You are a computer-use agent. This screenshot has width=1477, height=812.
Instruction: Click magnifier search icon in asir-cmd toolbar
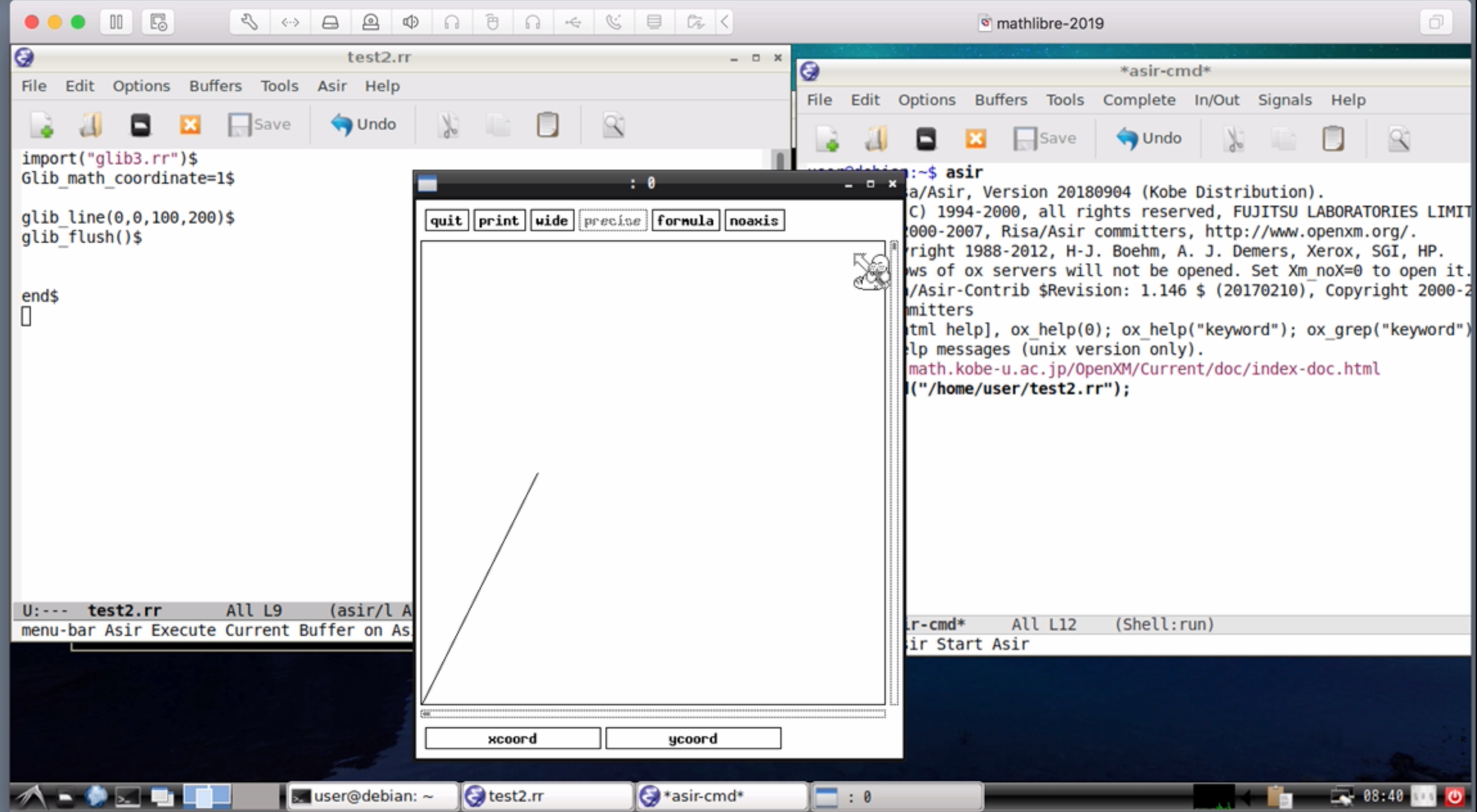pyautogui.click(x=1399, y=139)
